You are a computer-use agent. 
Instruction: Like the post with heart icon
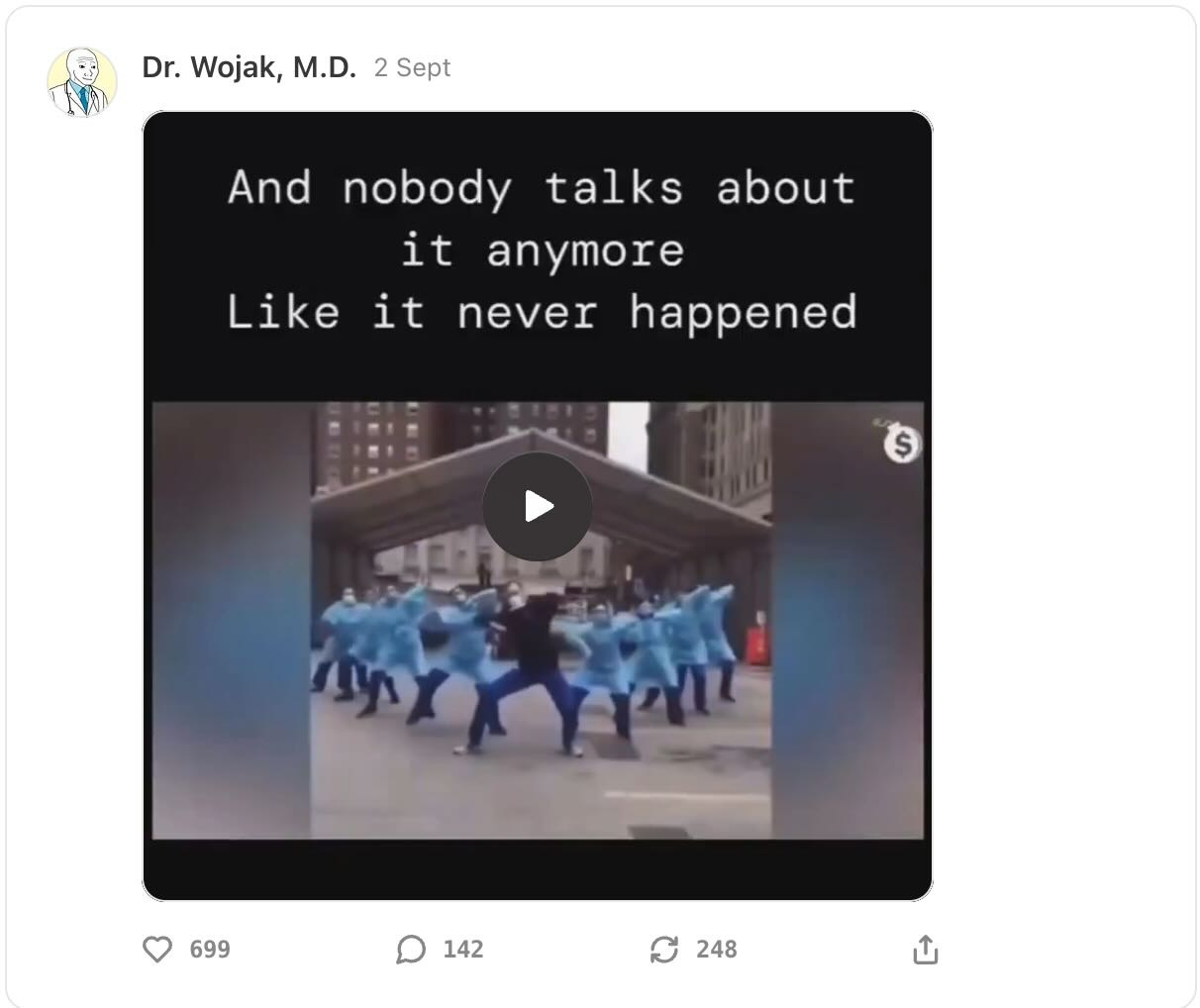157,950
